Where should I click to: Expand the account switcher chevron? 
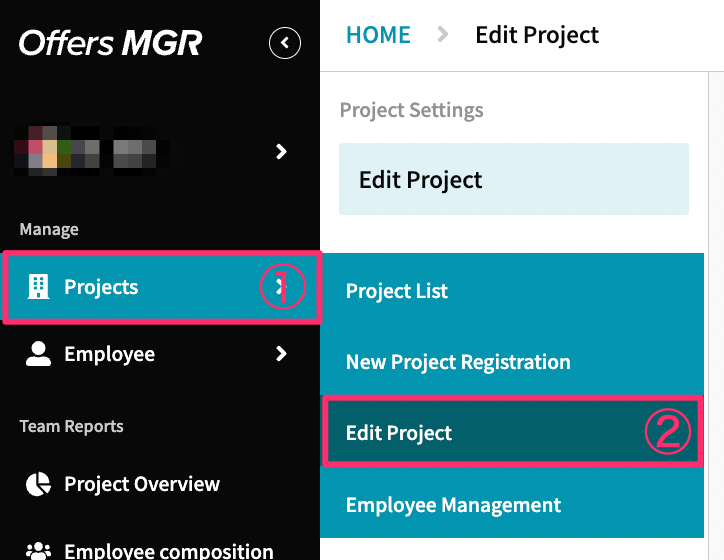click(x=281, y=151)
